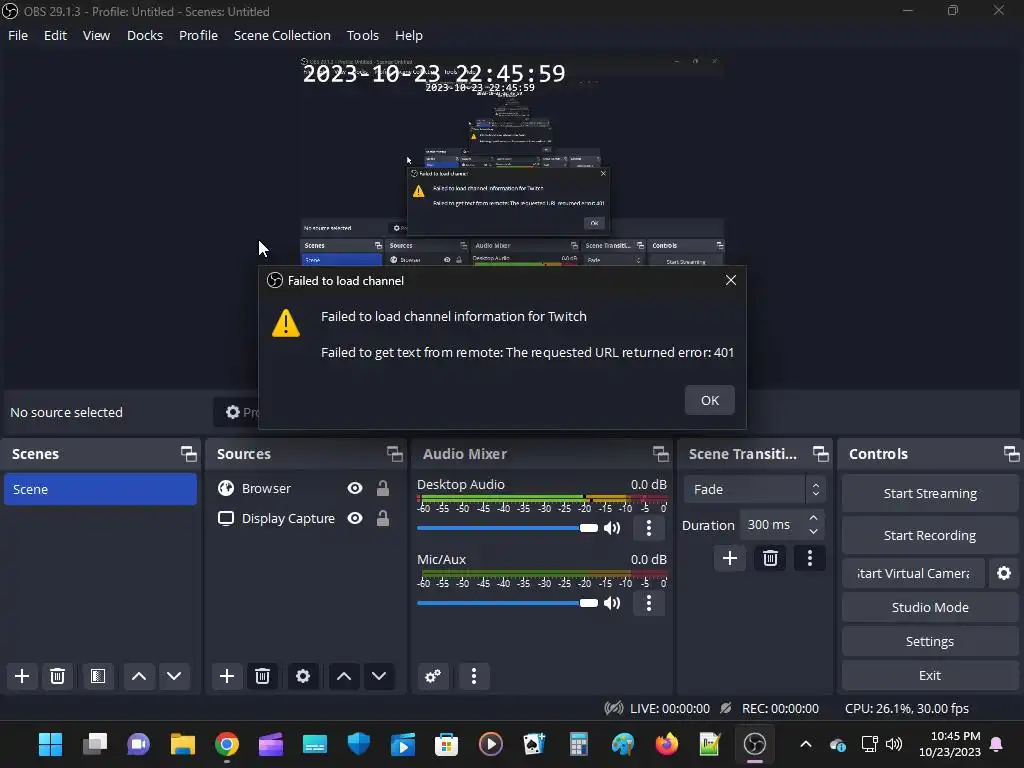Screen dimensions: 1024x768
Task: Lock the Browser source
Action: [x=383, y=488]
